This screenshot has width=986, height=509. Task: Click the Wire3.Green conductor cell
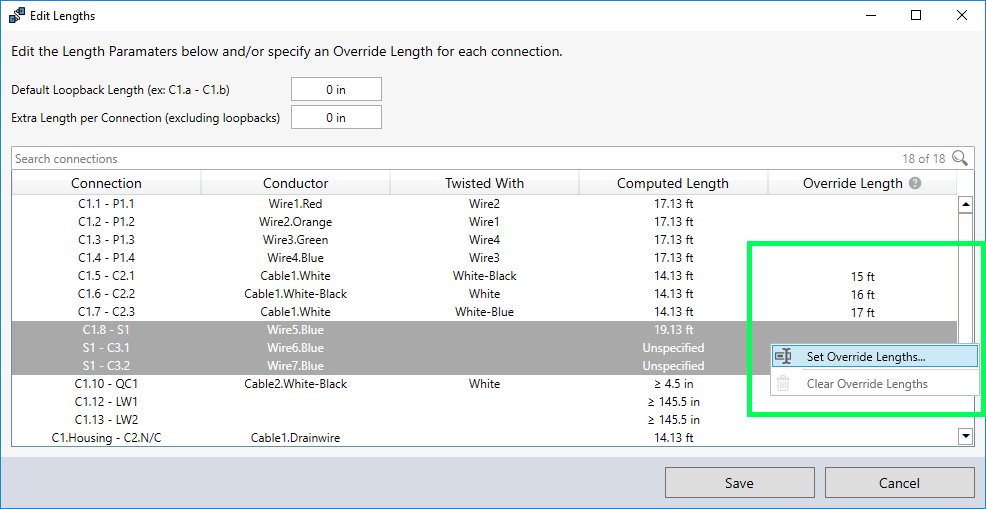[x=296, y=240]
